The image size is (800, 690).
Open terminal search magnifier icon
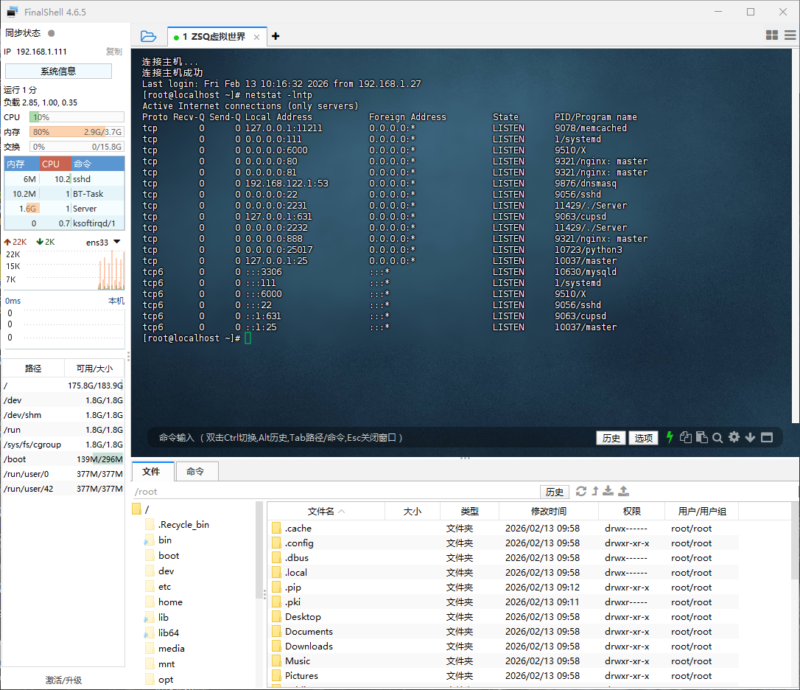click(x=718, y=437)
